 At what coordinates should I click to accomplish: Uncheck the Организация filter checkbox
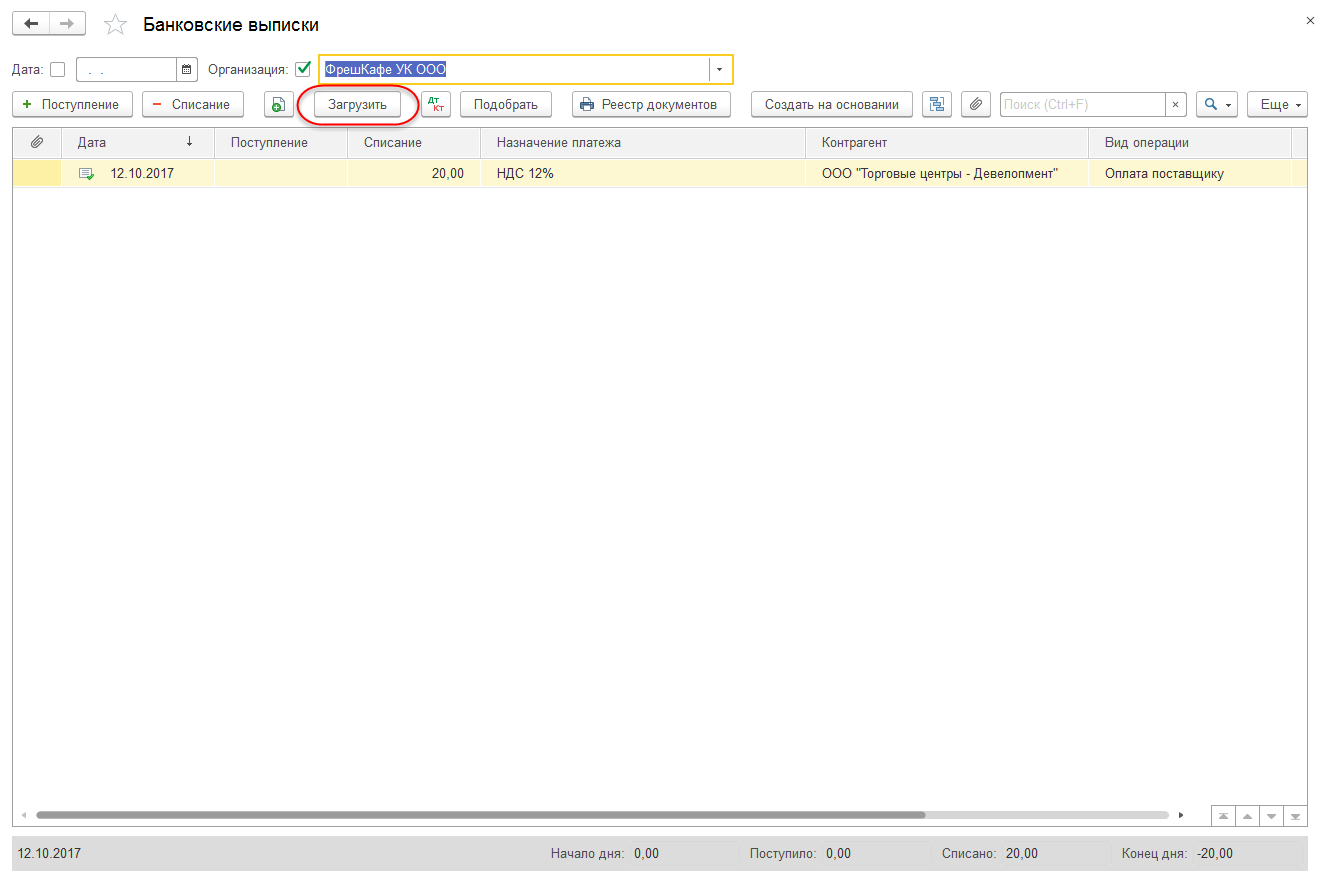(x=303, y=70)
